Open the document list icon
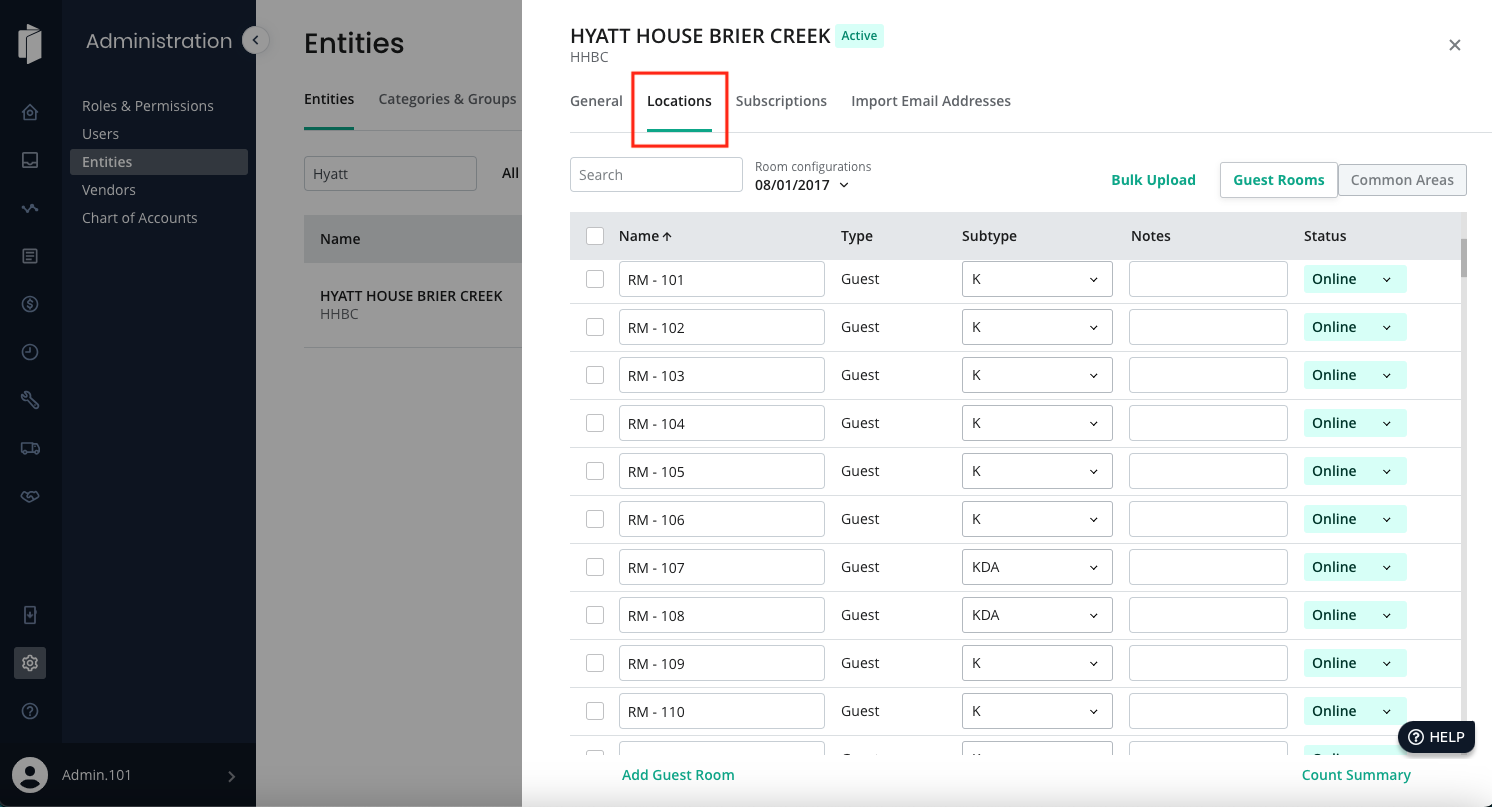1492x807 pixels. (30, 256)
